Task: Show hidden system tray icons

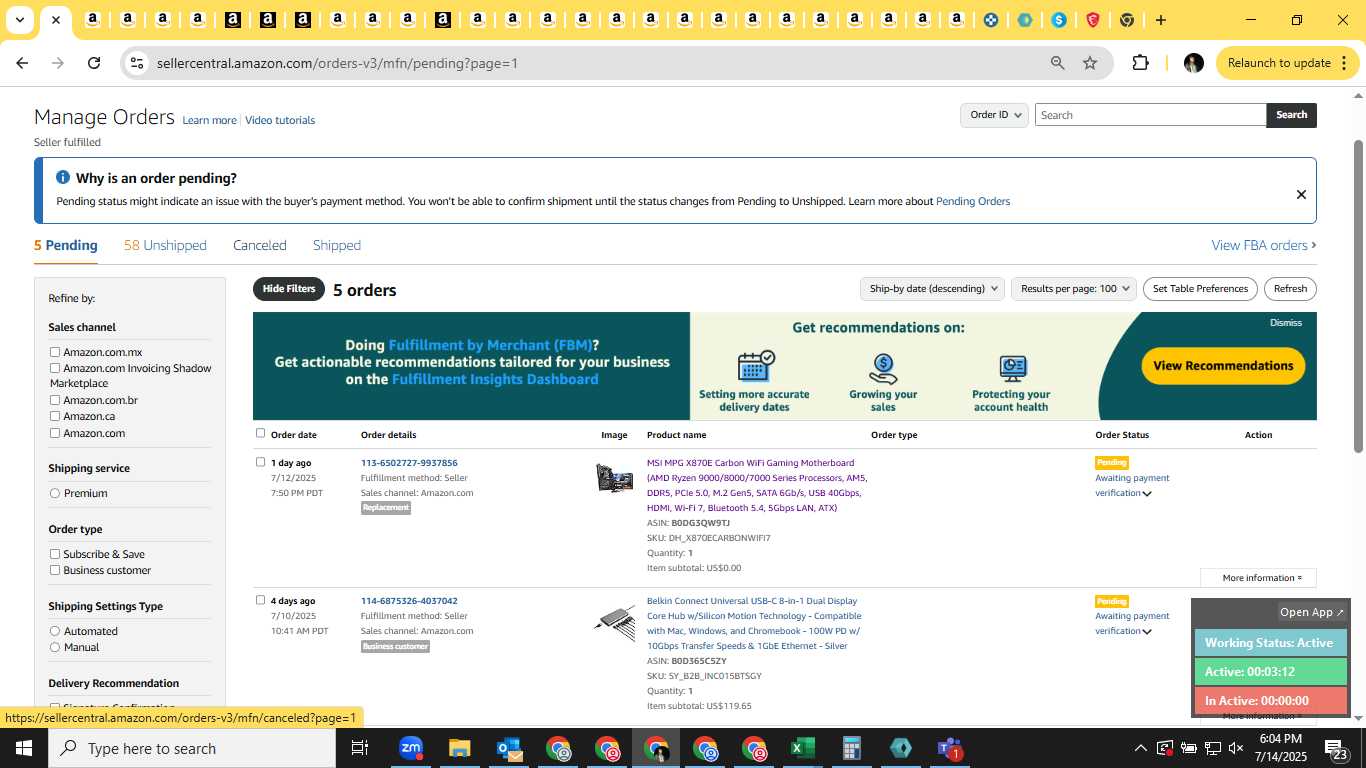Action: [x=1140, y=748]
